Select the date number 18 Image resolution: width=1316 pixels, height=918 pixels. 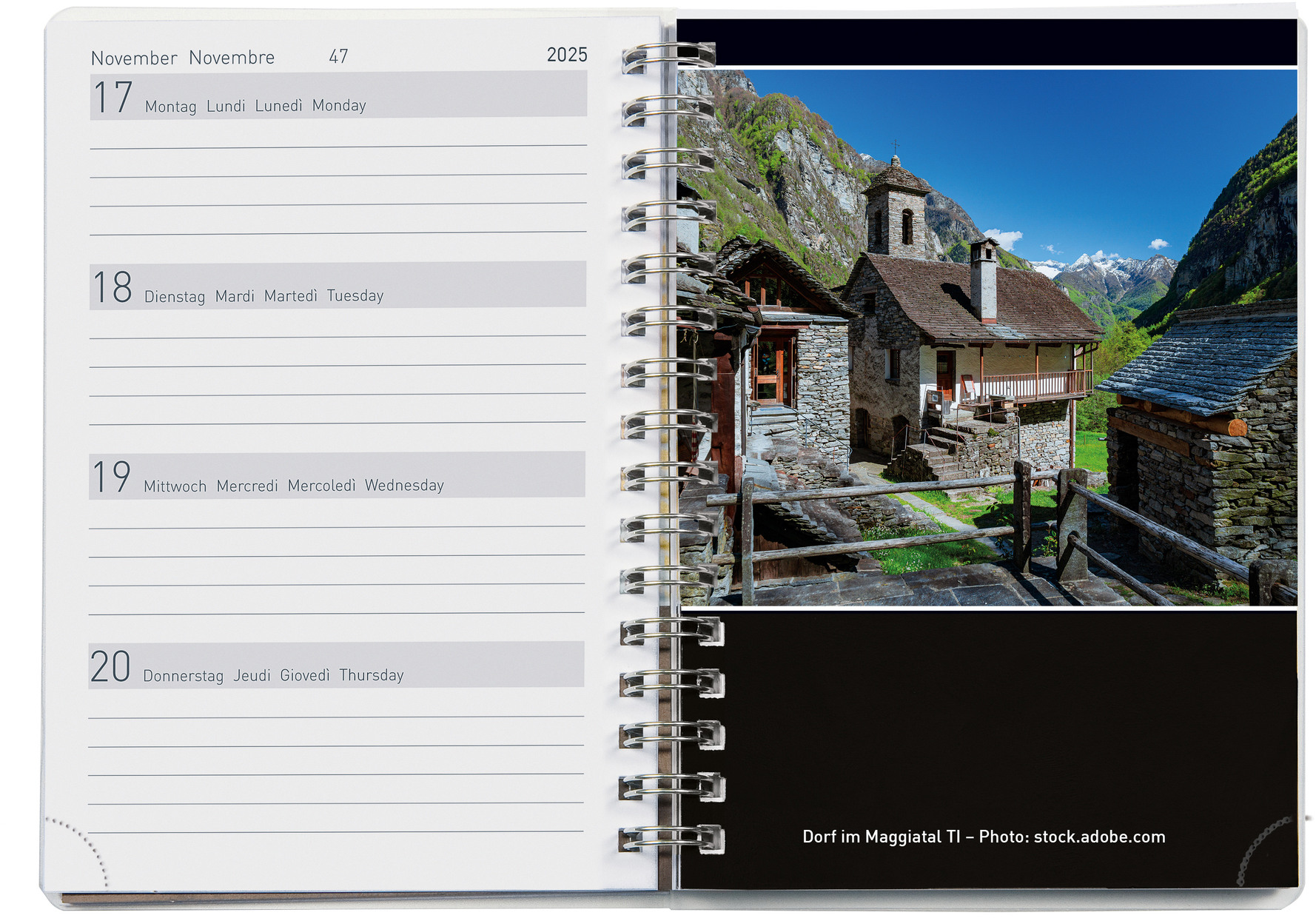pos(113,287)
